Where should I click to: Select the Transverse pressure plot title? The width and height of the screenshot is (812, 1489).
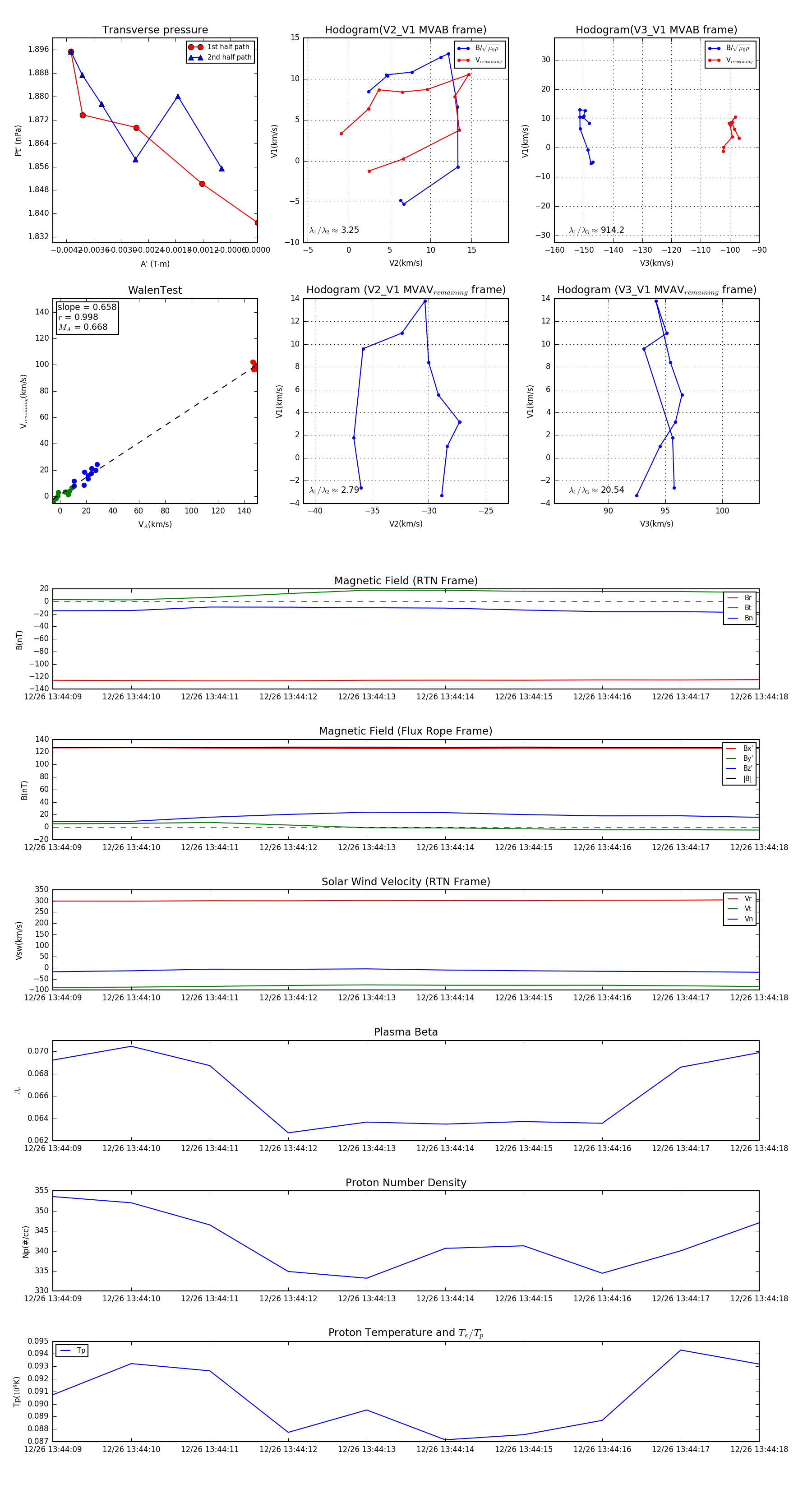tap(155, 30)
